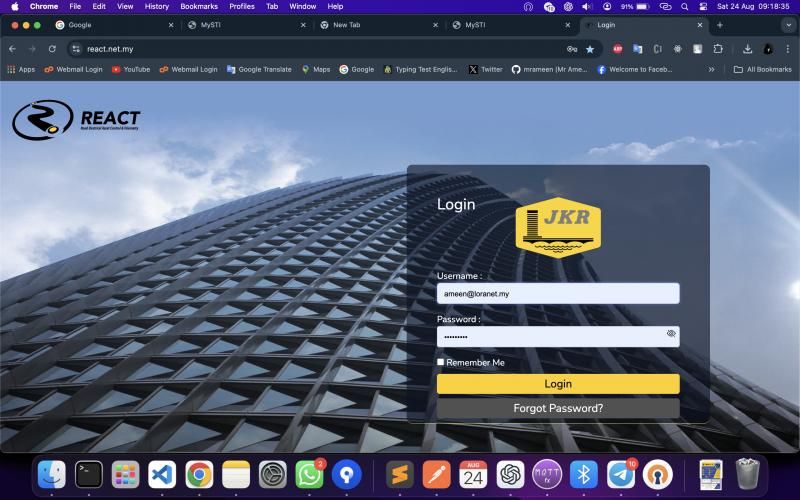This screenshot has height=500, width=800.
Task: Open the Bookmarks menu
Action: 199,7
